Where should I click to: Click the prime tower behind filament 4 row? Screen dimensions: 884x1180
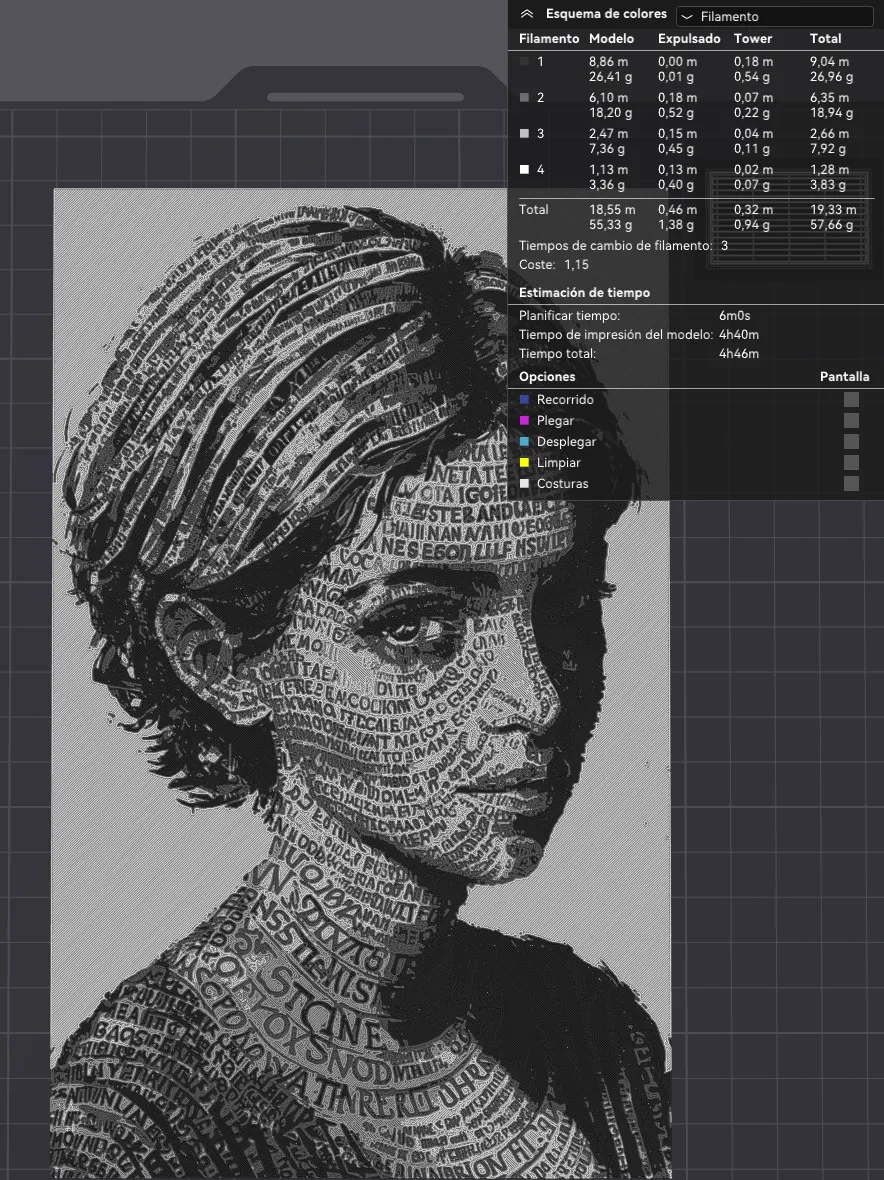788,218
